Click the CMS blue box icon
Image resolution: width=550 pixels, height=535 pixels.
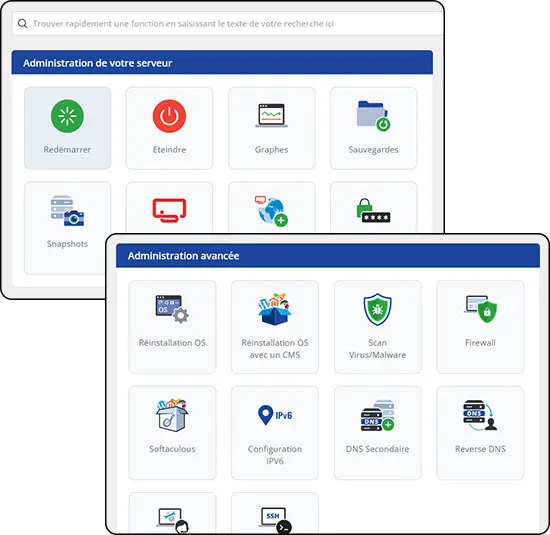click(275, 309)
